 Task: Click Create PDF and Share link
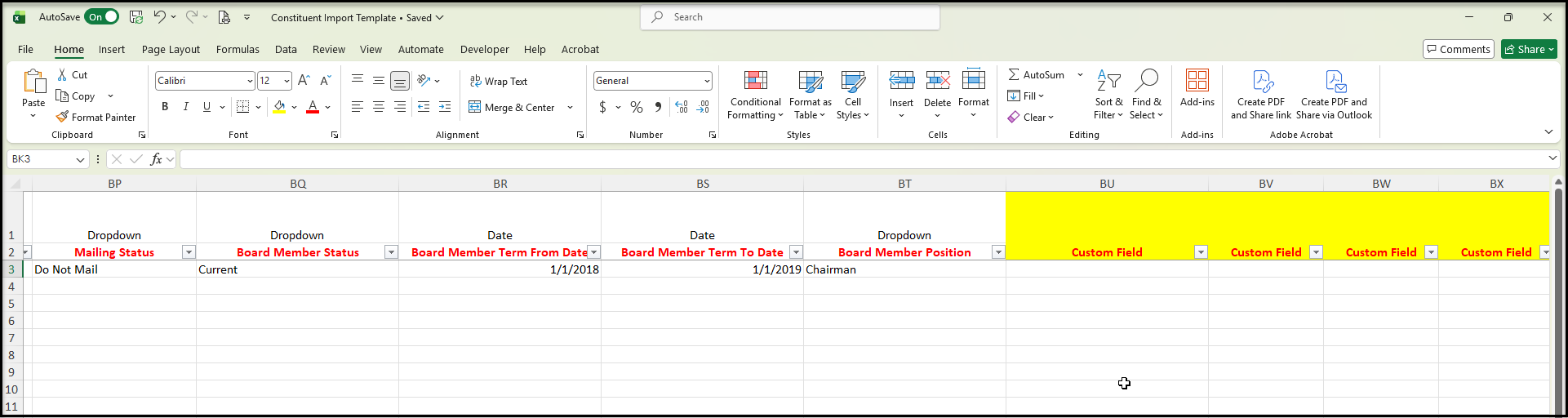1261,95
